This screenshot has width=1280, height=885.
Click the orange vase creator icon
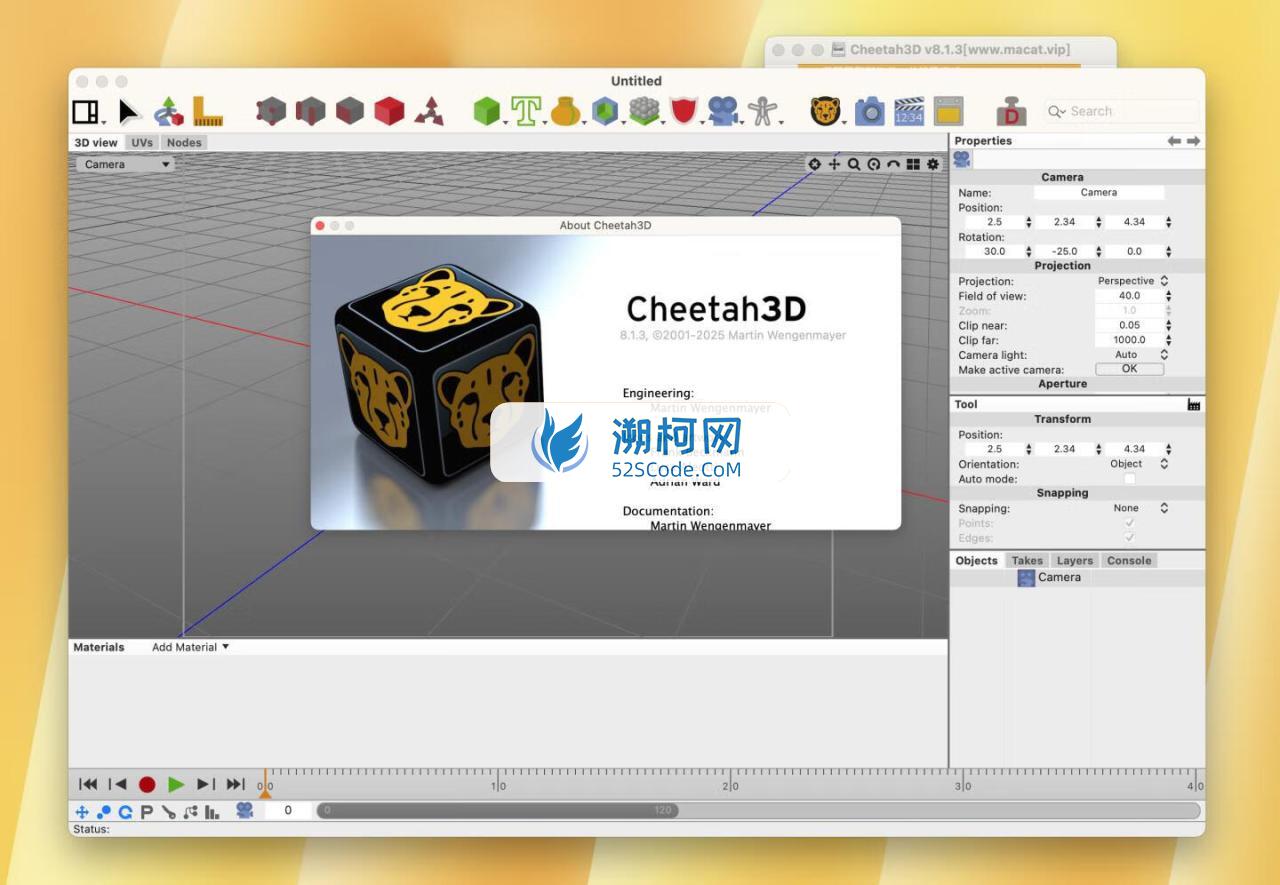coord(565,111)
